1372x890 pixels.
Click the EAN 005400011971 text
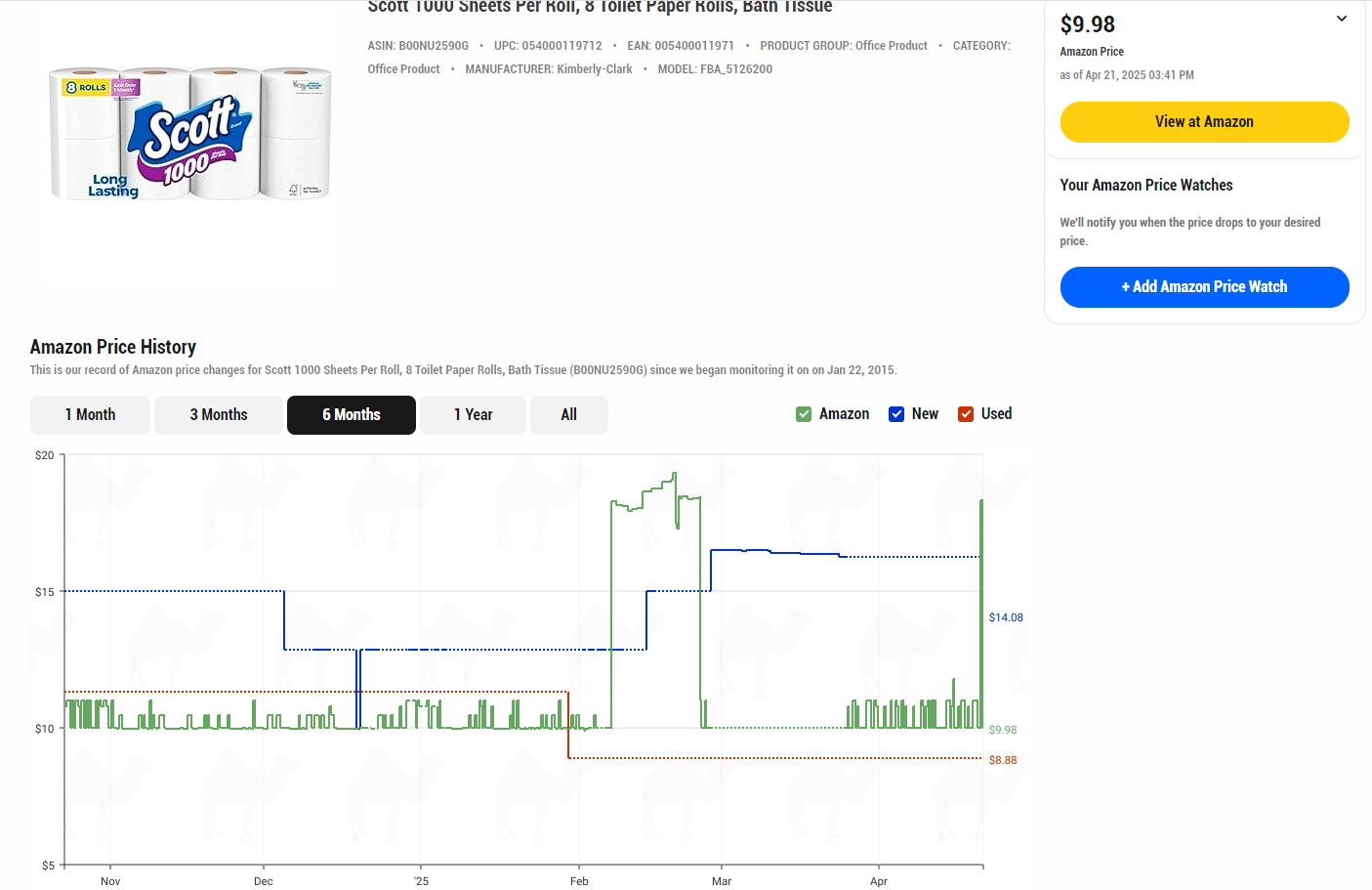681,46
